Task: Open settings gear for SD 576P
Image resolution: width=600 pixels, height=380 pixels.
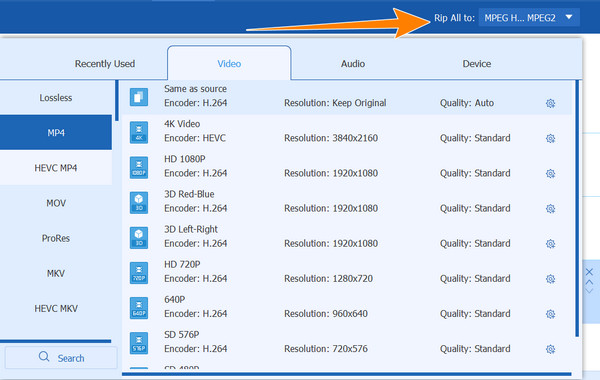Action: click(x=550, y=349)
